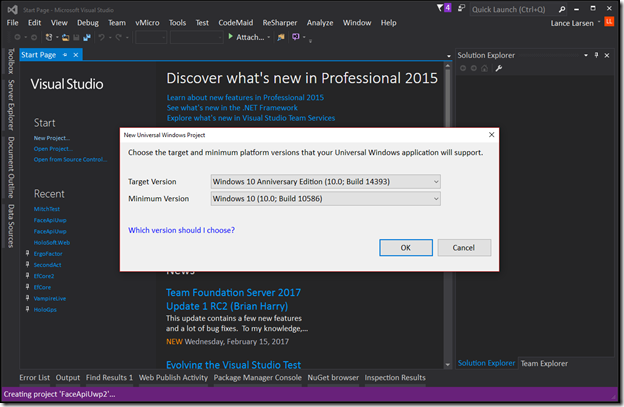The width and height of the screenshot is (624, 407).
Task: Open the MitchTest recent project
Action: [47, 209]
